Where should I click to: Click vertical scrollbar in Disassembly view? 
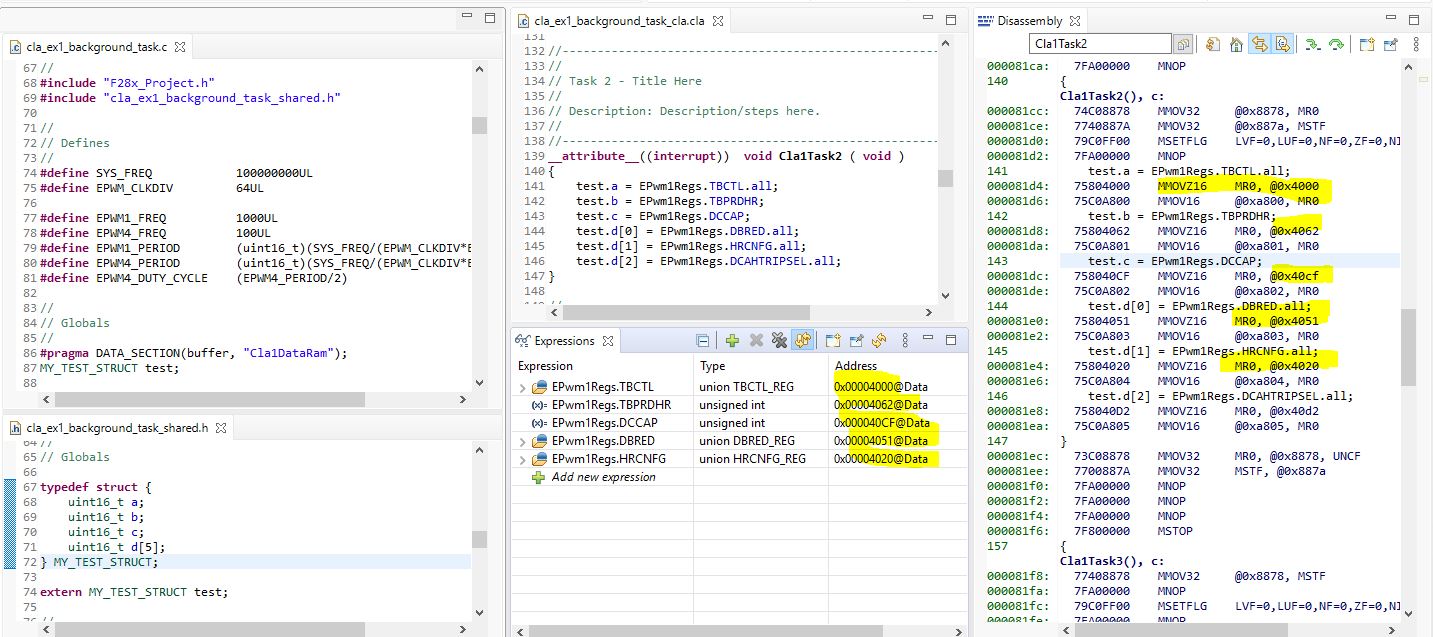1408,347
